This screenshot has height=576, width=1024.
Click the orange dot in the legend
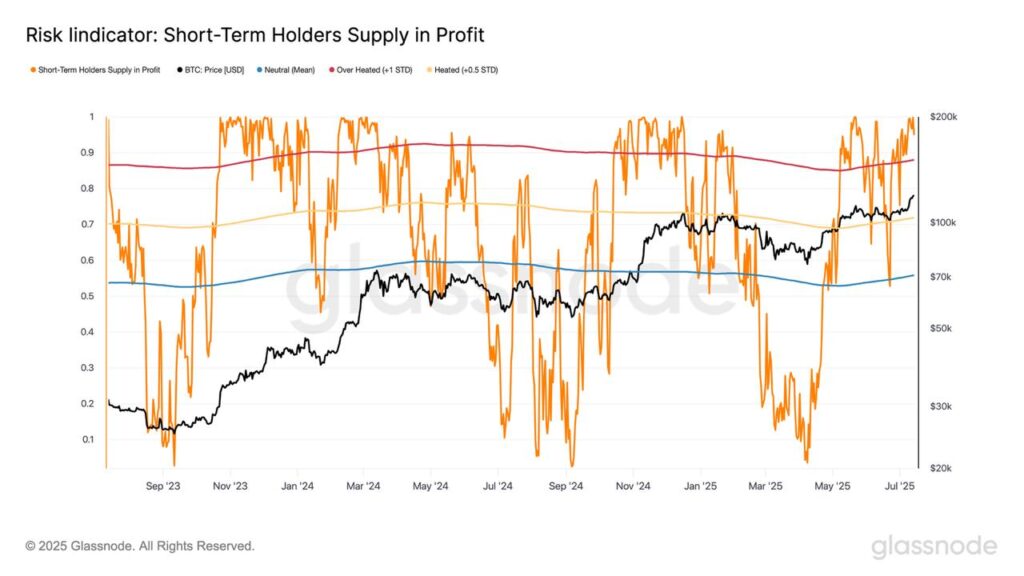tap(35, 69)
